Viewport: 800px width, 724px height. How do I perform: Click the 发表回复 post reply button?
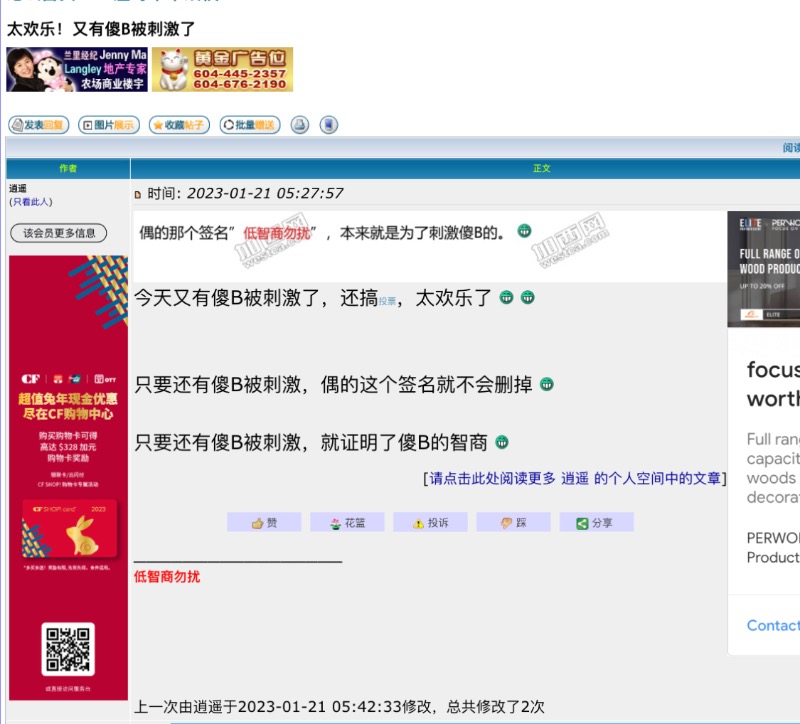[38, 125]
